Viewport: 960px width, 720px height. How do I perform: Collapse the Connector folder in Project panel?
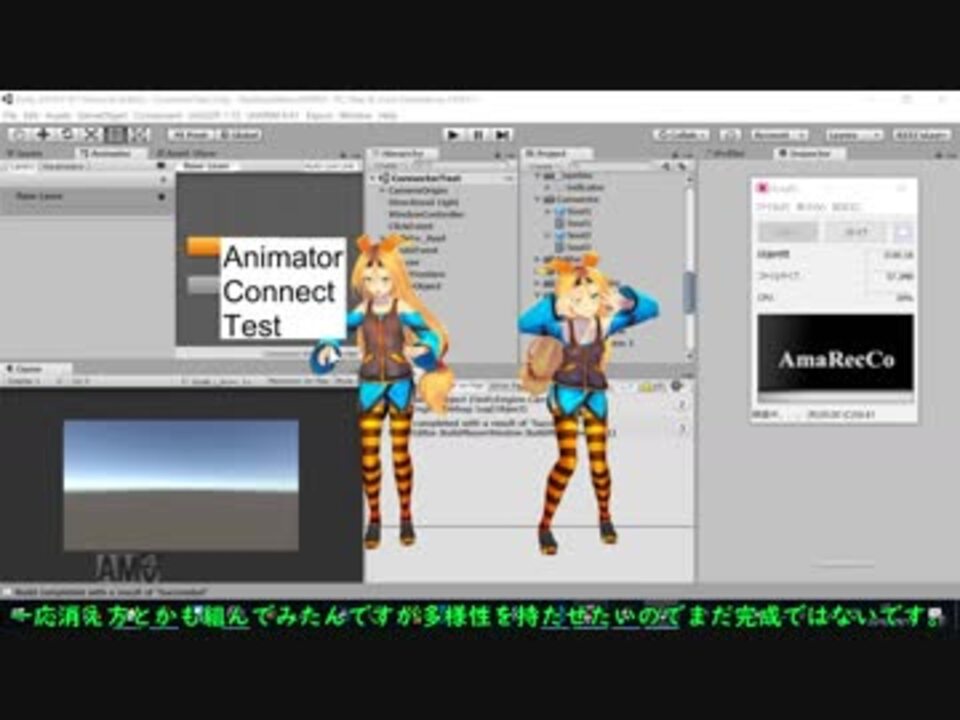click(538, 199)
